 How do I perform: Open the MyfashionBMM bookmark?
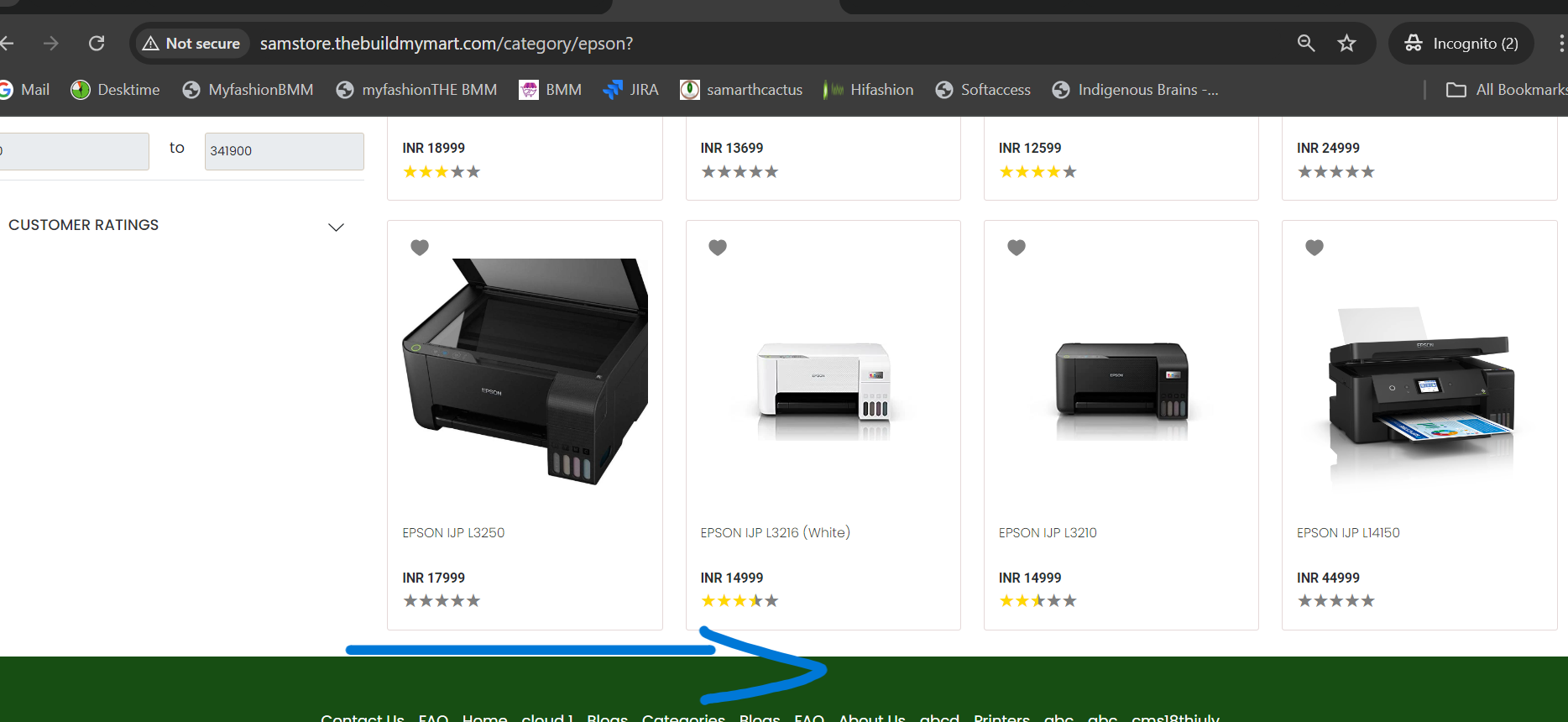[248, 90]
